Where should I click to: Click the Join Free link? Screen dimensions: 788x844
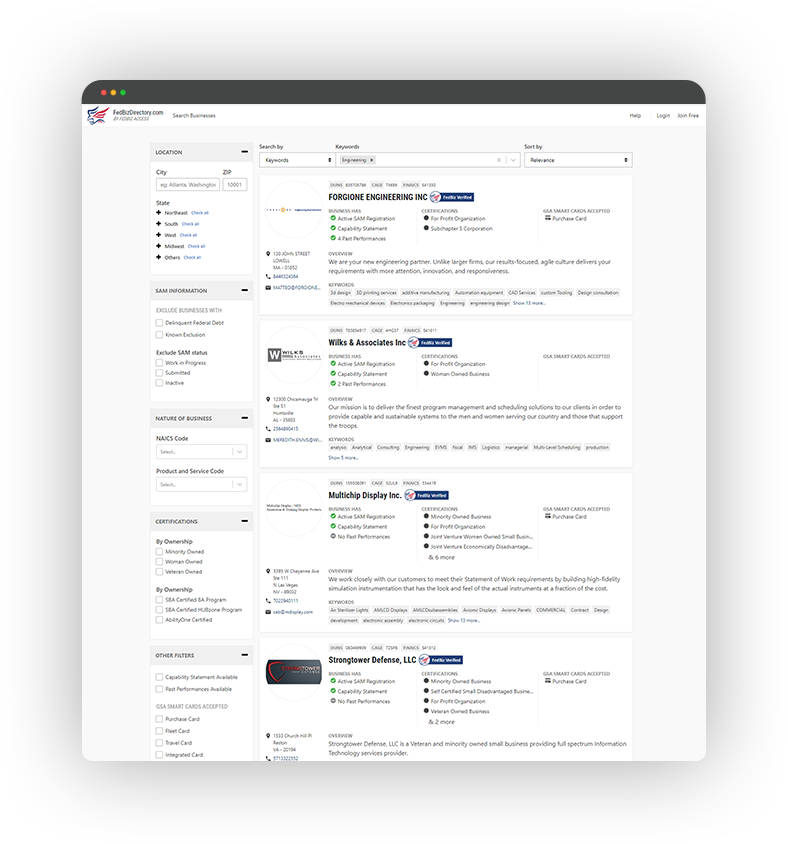(688, 116)
